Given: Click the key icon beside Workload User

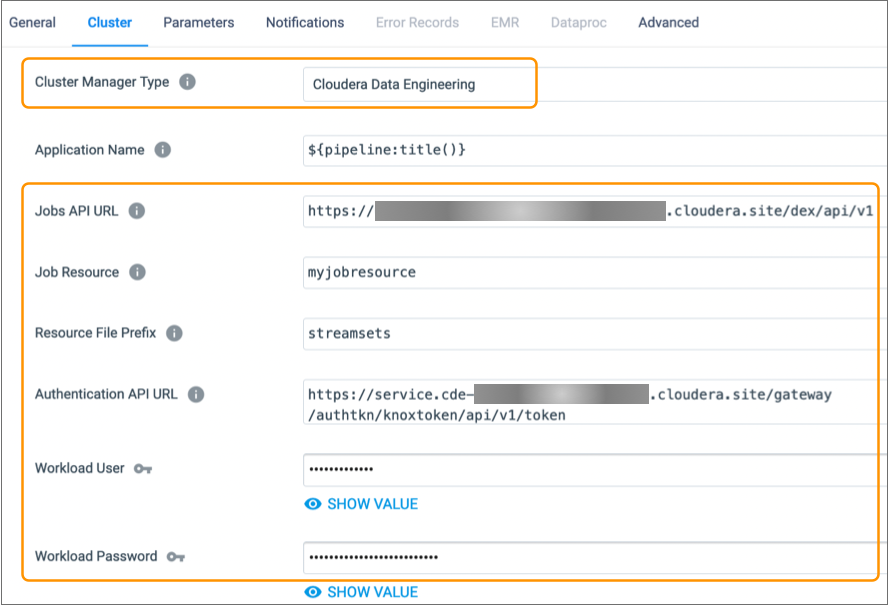Looking at the screenshot, I should click(143, 469).
